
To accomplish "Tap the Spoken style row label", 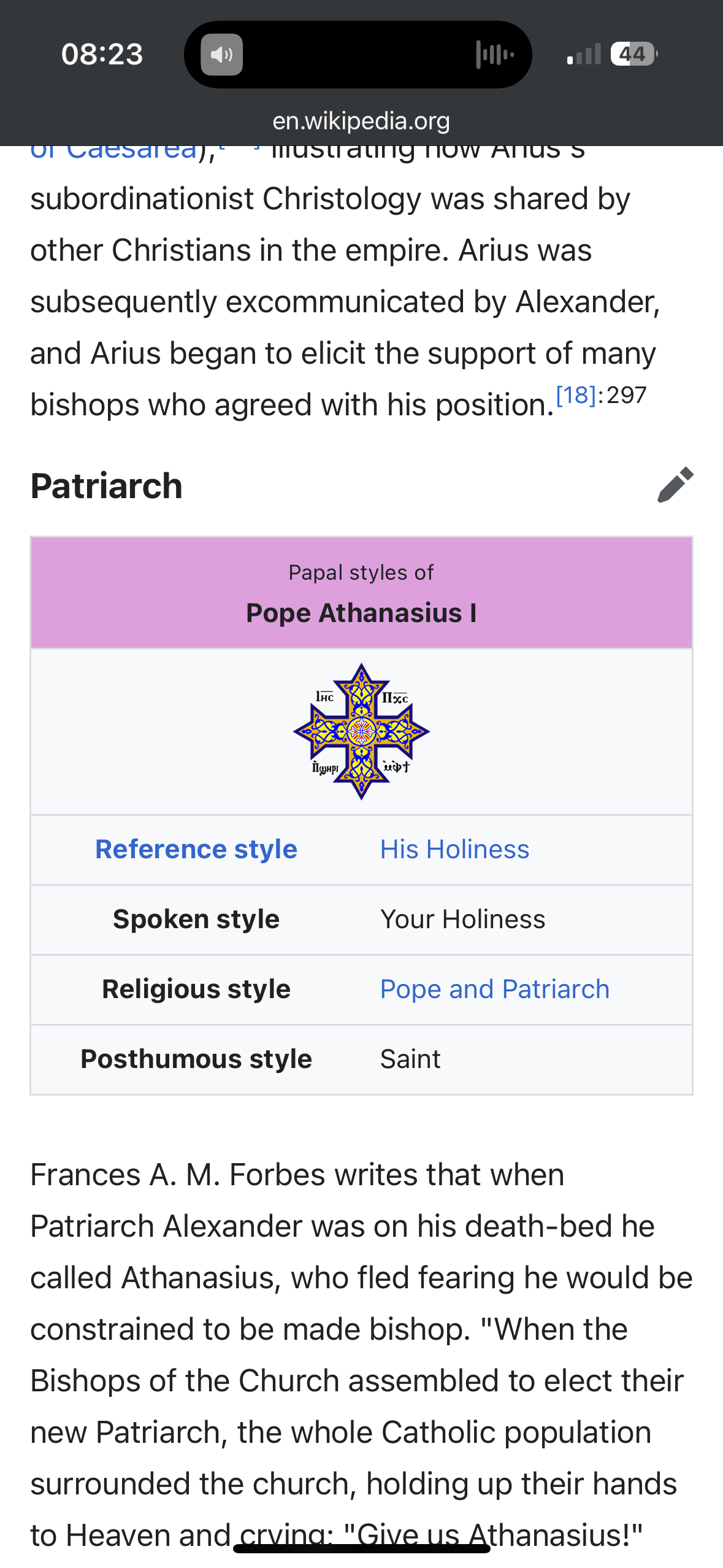I will [196, 920].
